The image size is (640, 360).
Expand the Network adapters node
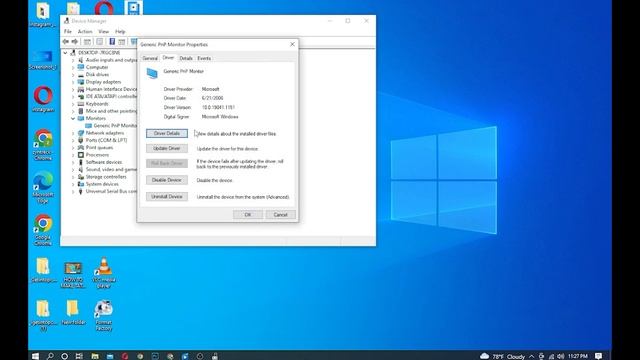[x=73, y=133]
